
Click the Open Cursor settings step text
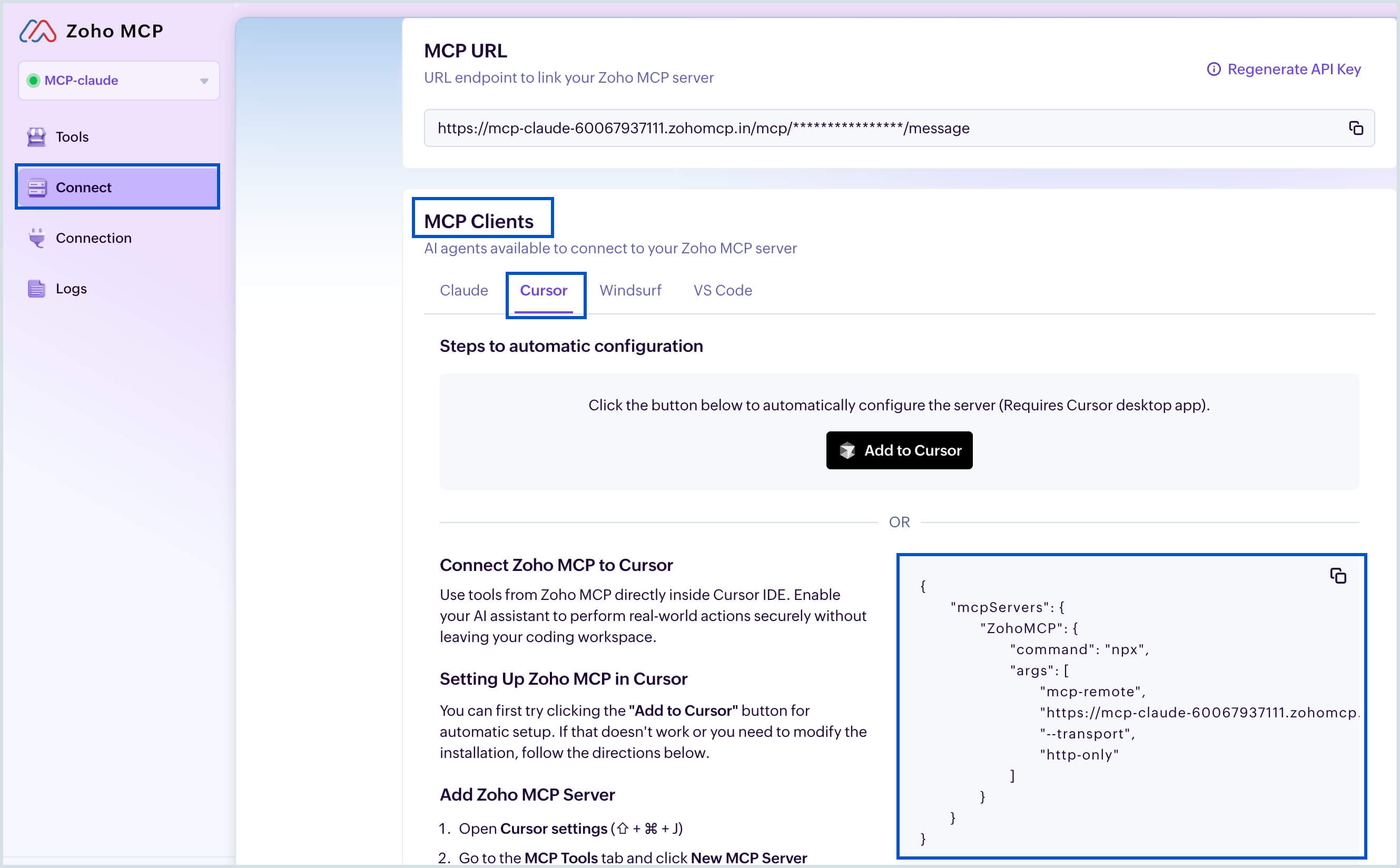pos(570,828)
